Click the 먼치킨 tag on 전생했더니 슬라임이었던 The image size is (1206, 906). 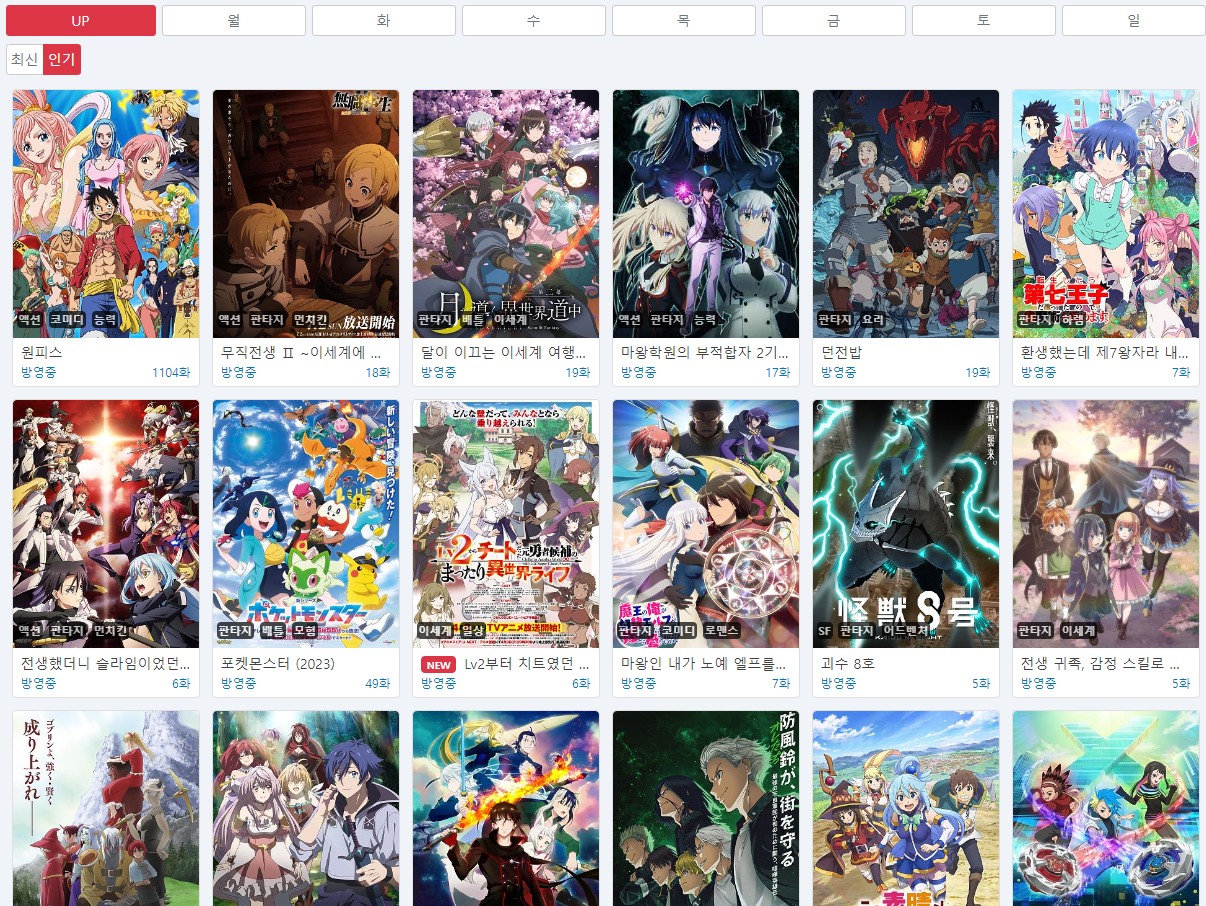pyautogui.click(x=110, y=630)
